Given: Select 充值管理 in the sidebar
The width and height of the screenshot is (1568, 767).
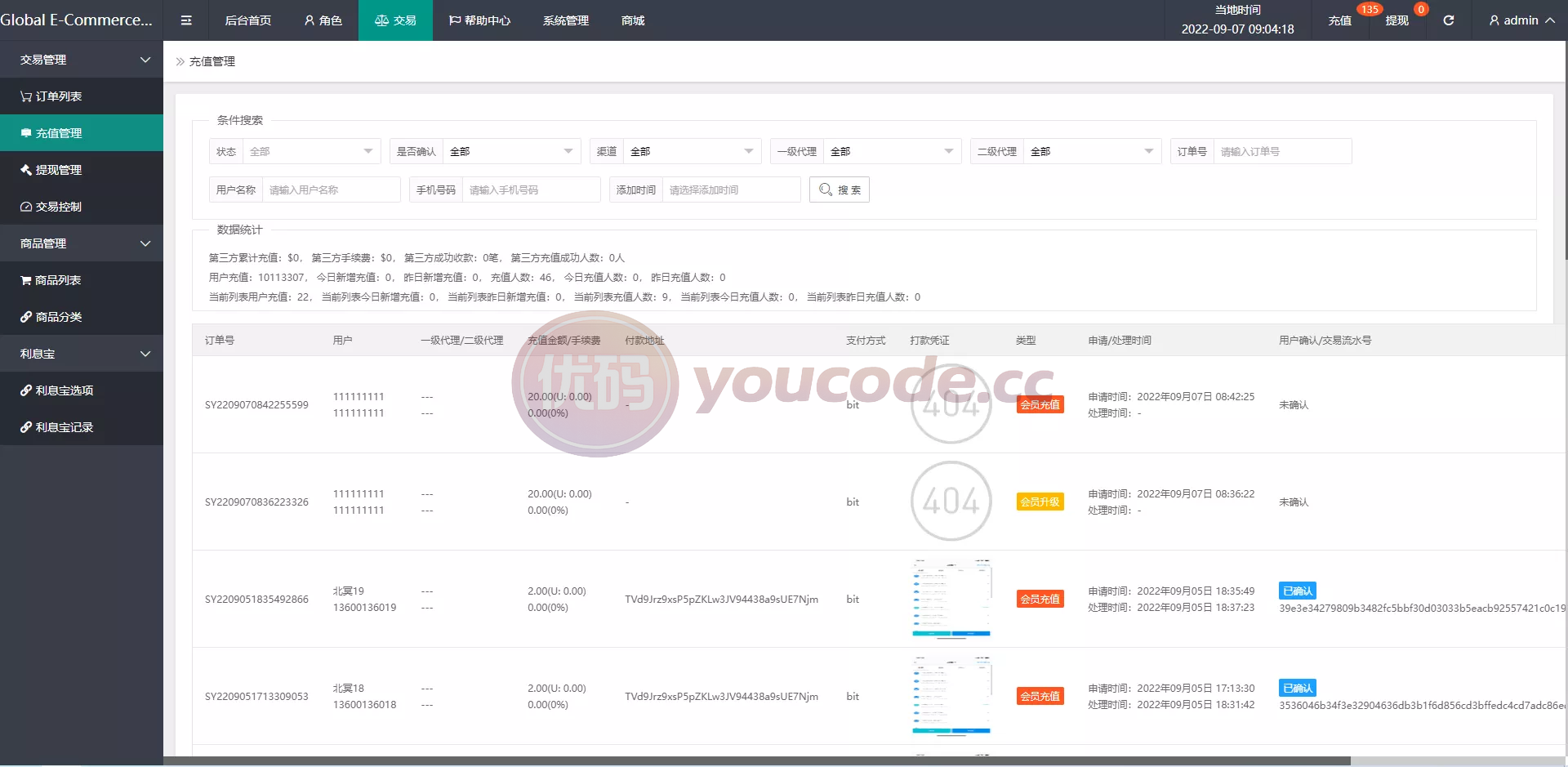Looking at the screenshot, I should click(82, 133).
